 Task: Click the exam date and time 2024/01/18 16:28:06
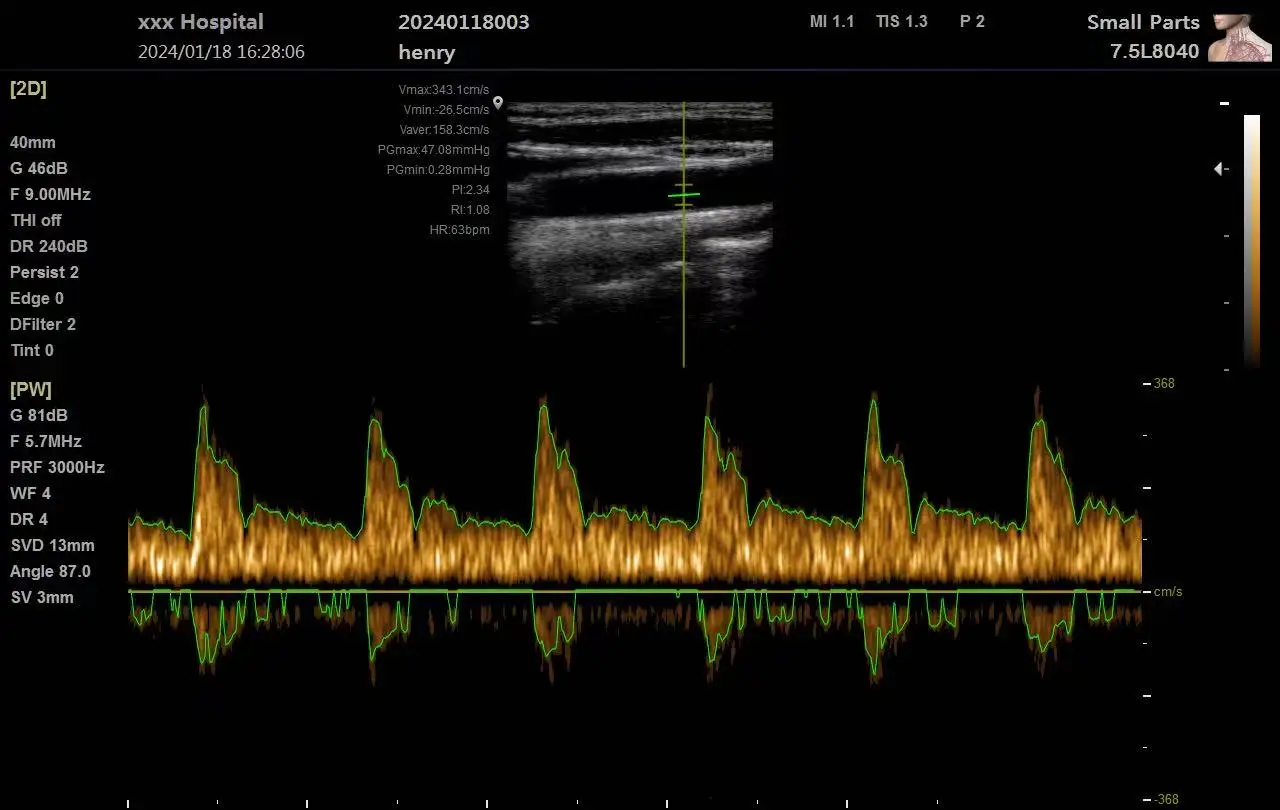tap(222, 52)
